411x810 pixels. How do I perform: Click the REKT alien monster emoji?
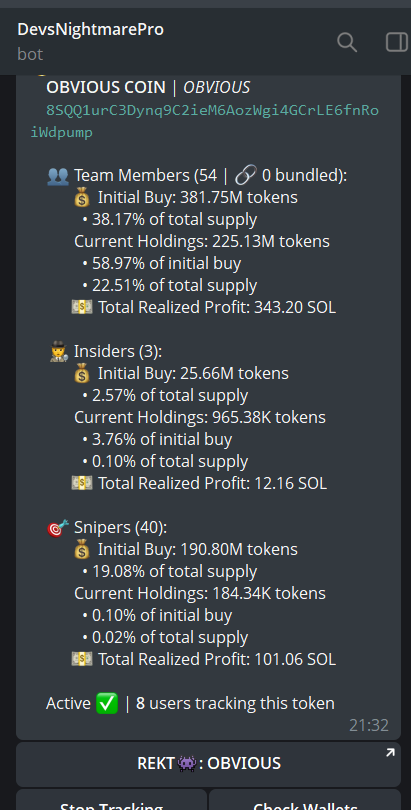(186, 764)
